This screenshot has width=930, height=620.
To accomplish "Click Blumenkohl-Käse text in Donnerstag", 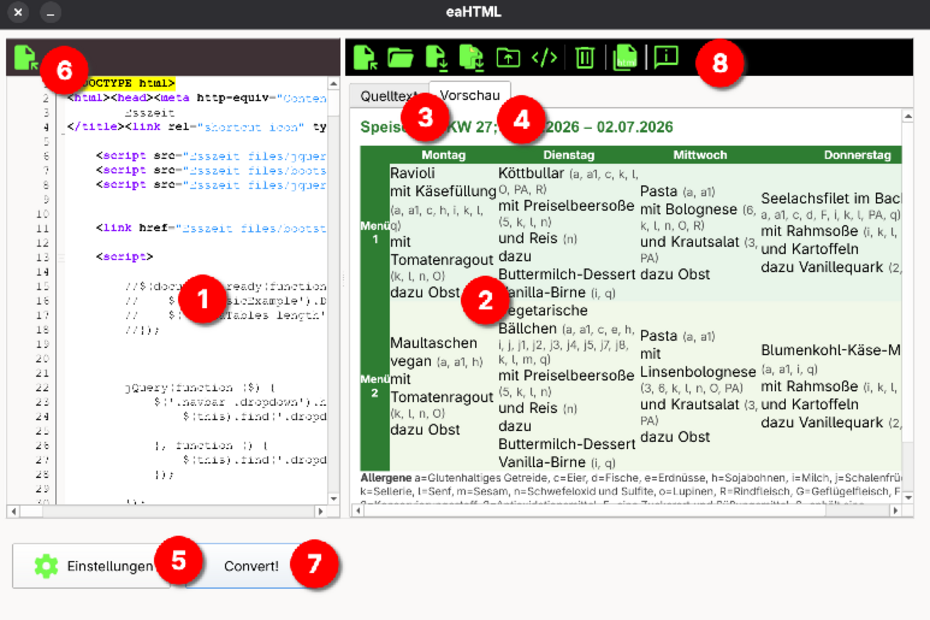I will (830, 350).
